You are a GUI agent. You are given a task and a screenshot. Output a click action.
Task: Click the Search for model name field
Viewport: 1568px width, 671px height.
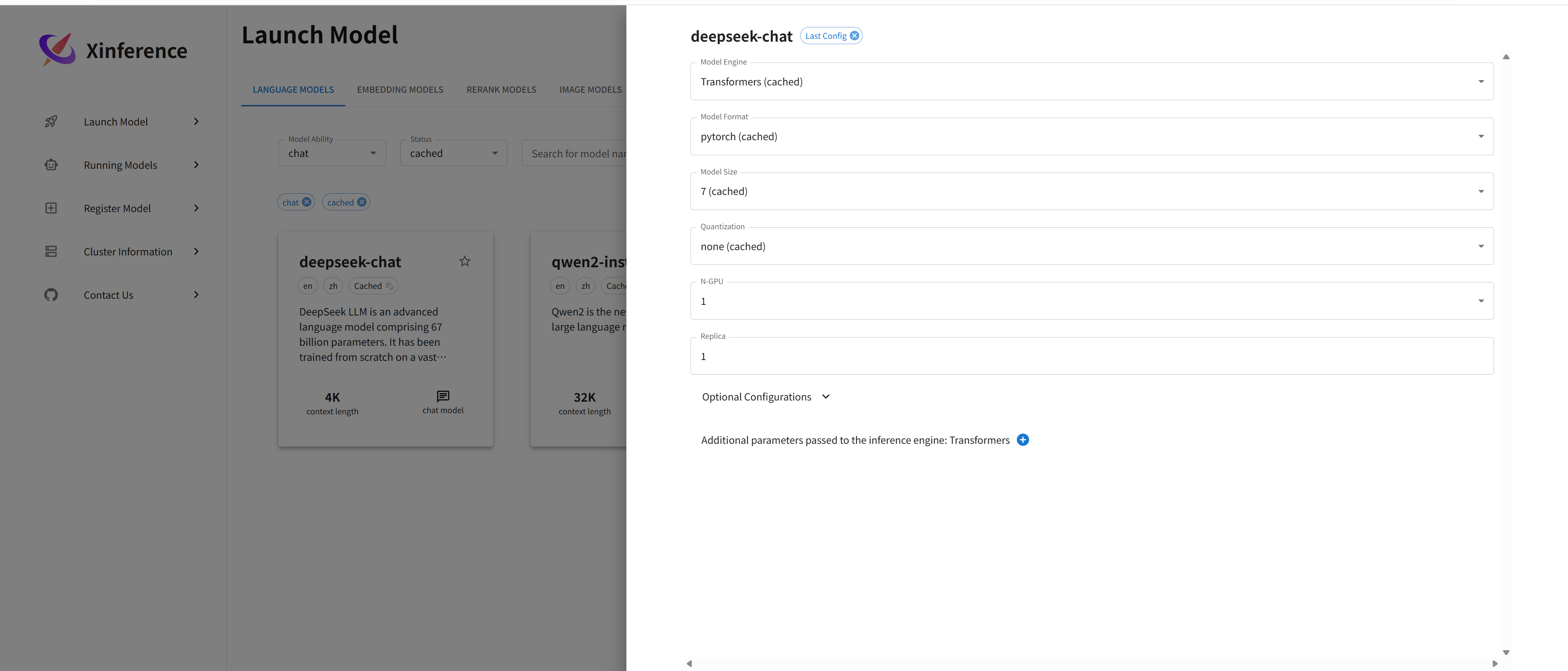click(574, 153)
